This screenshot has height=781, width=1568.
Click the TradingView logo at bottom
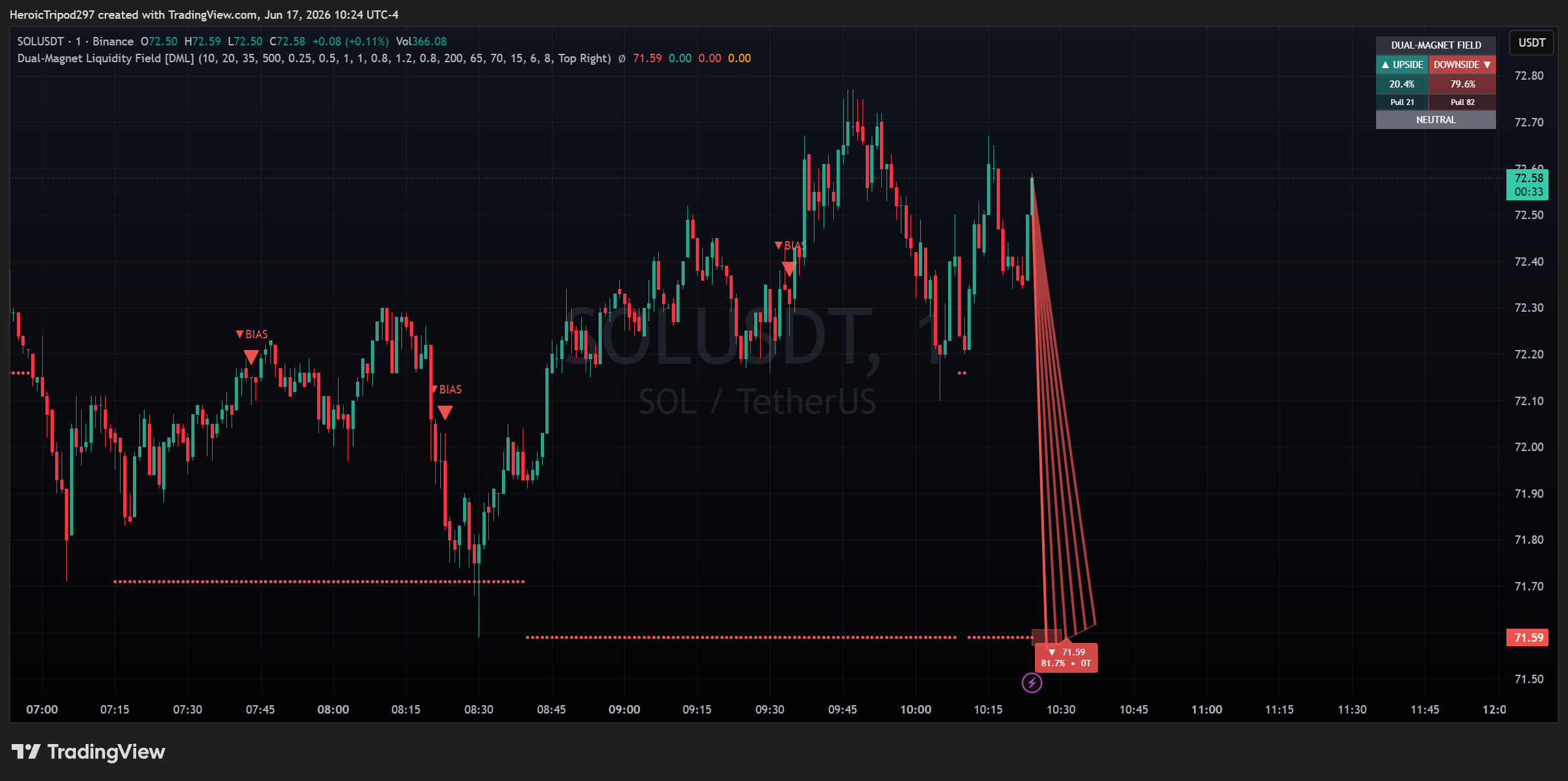click(88, 752)
